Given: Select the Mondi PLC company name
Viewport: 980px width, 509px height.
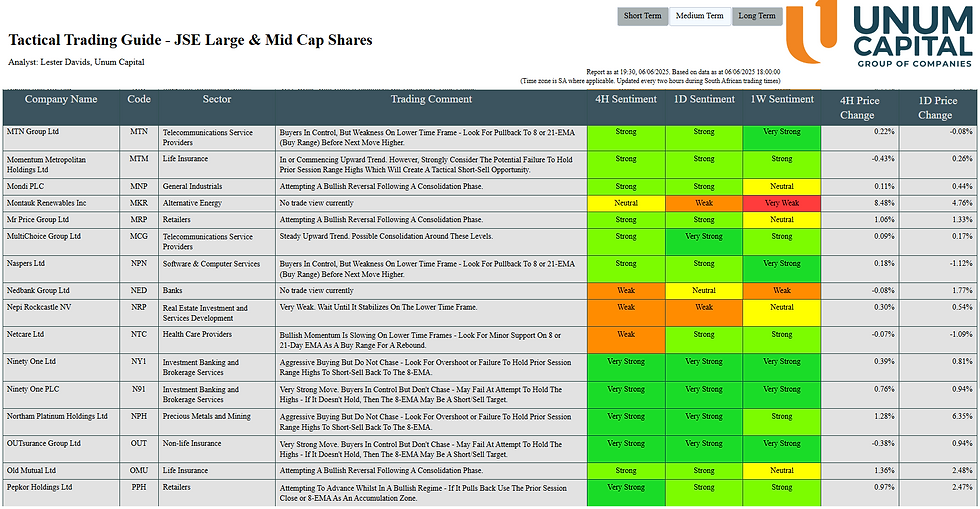Looking at the screenshot, I should point(26,186).
